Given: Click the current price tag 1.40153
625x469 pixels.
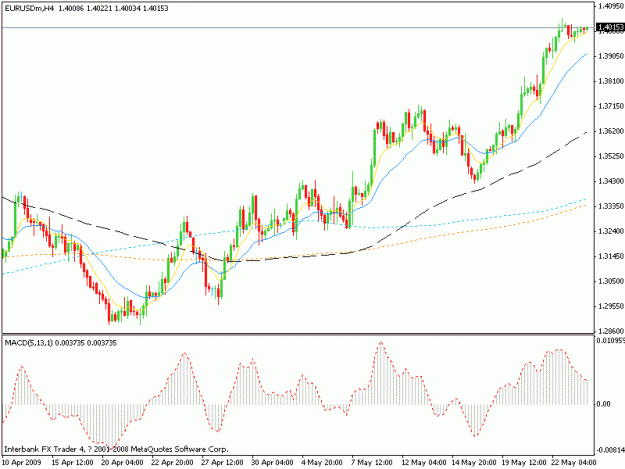Looking at the screenshot, I should click(x=610, y=27).
